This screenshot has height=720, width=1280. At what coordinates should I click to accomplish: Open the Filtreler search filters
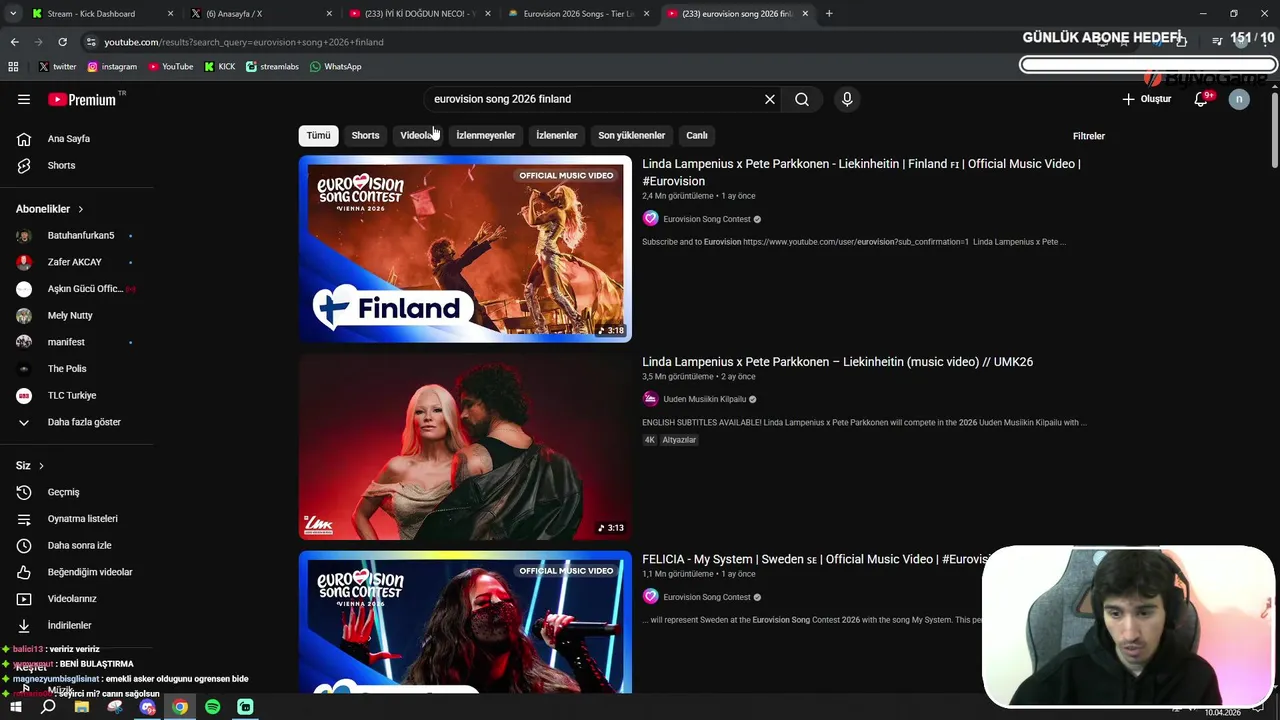(x=1089, y=136)
